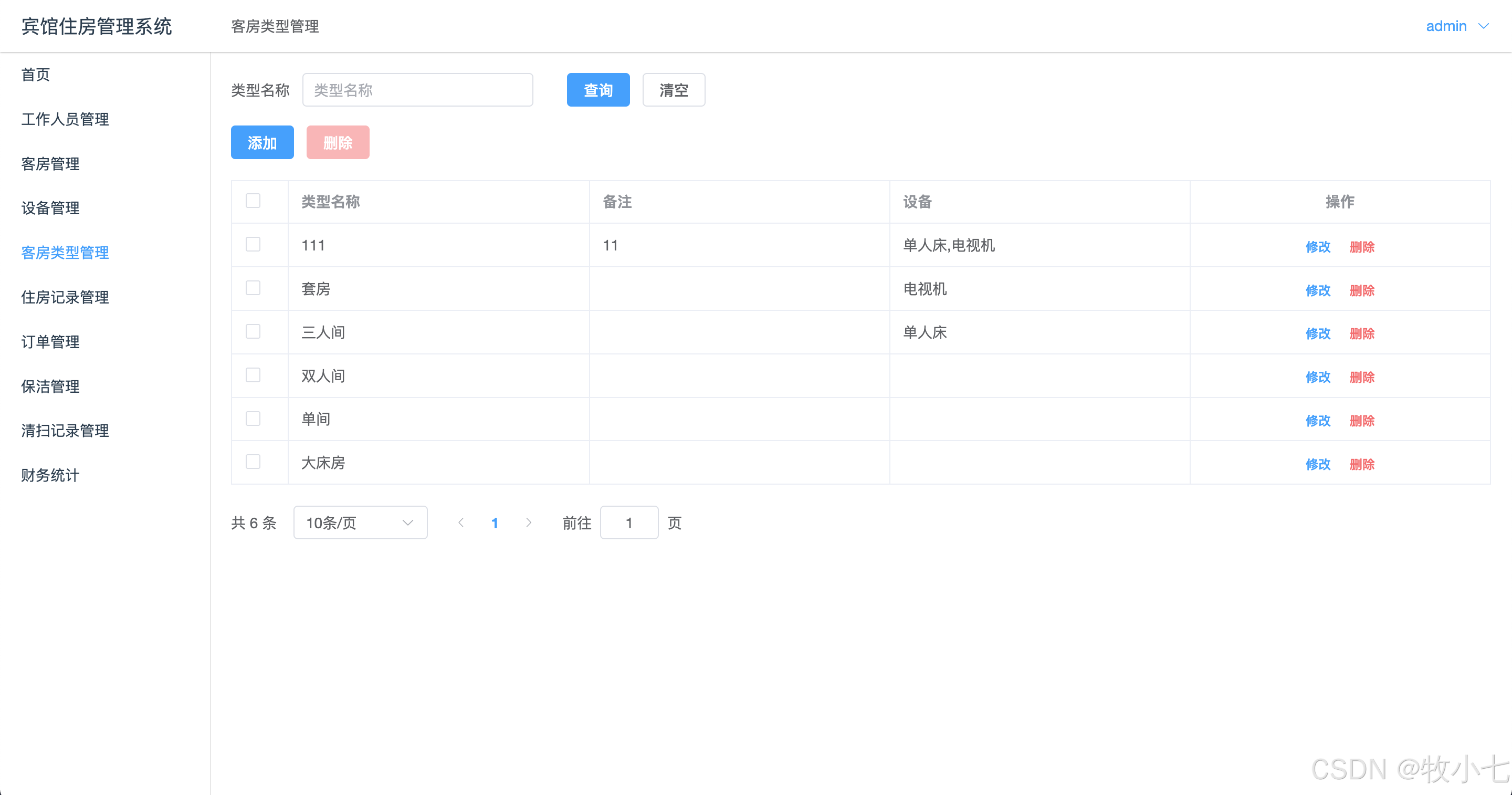Image resolution: width=1512 pixels, height=795 pixels.
Task: Go to 订单管理 menu item
Action: click(50, 342)
